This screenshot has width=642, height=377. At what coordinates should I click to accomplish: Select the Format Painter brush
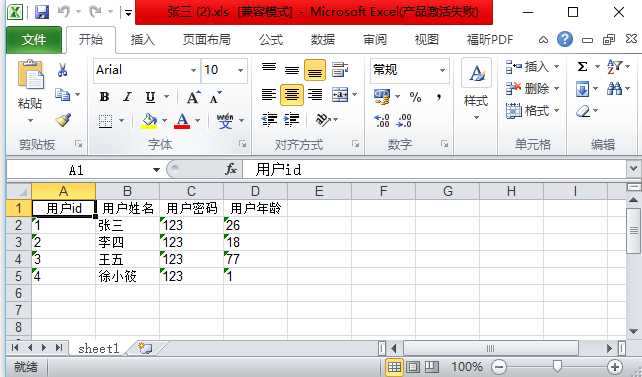(63, 120)
